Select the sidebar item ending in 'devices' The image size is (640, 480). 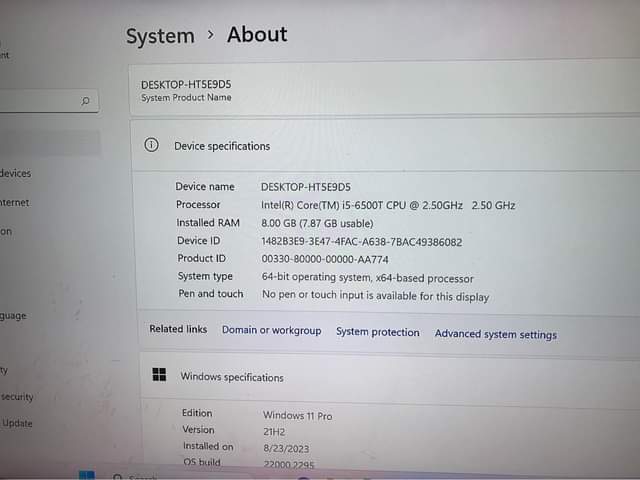click(x=16, y=173)
